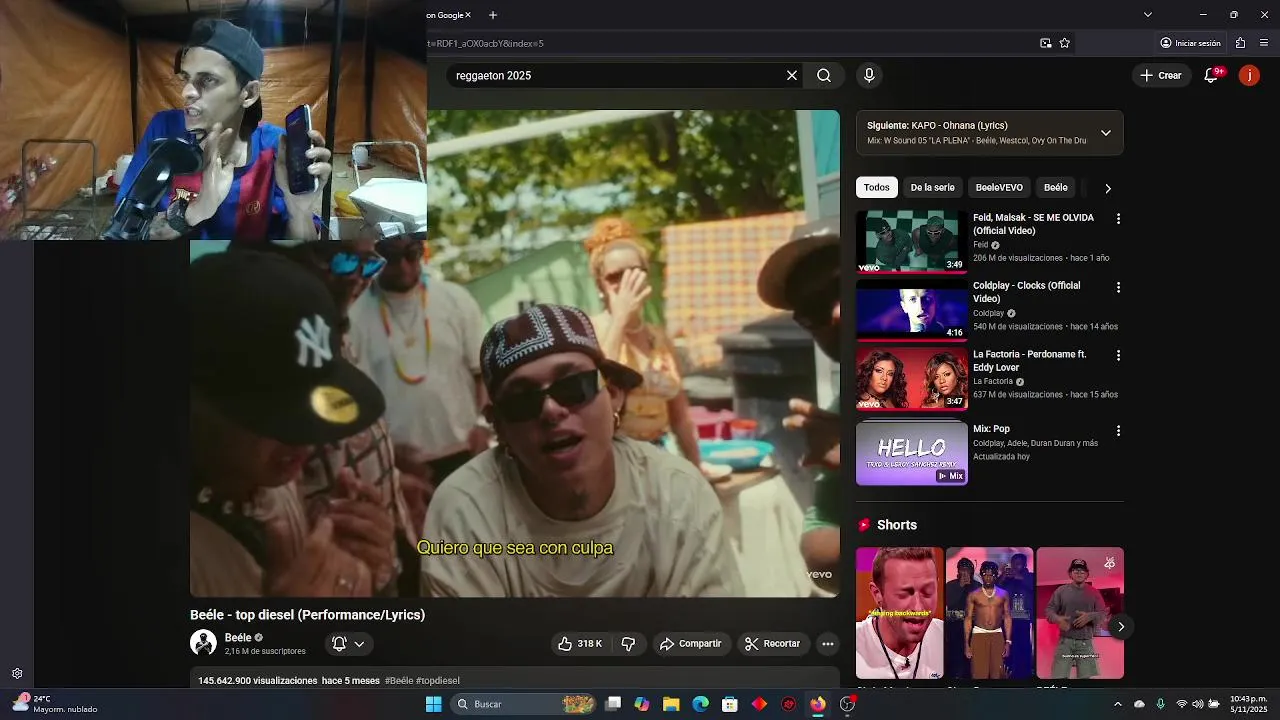The image size is (1280, 720).
Task: Click the browser URL address bar
Action: [730, 43]
